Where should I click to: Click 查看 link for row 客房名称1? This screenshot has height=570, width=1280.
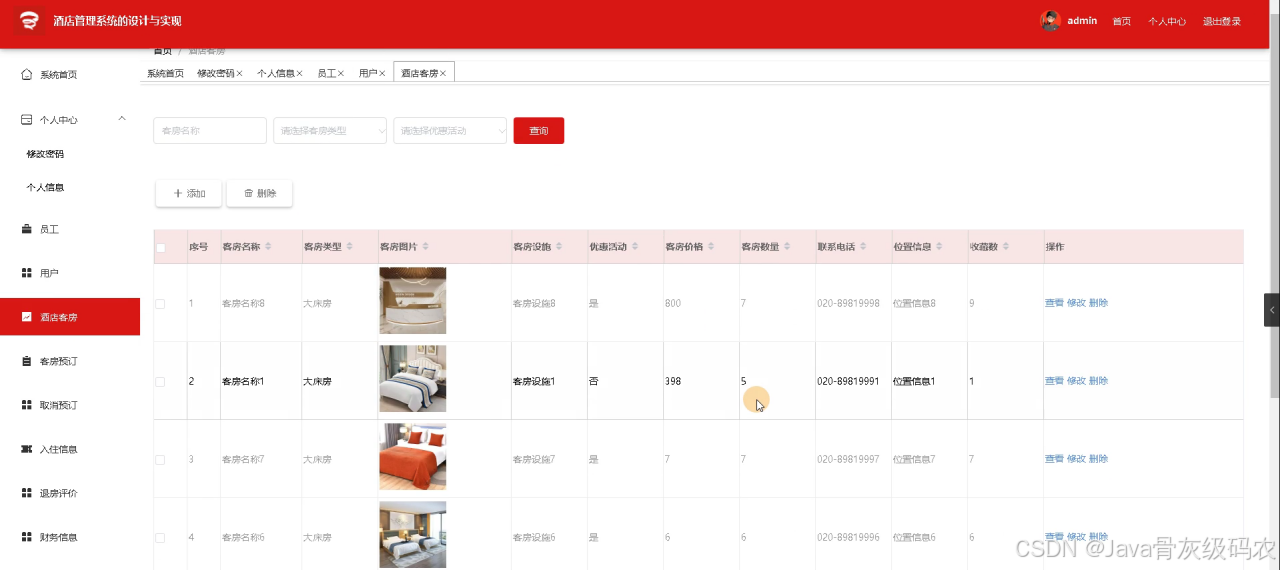1054,381
